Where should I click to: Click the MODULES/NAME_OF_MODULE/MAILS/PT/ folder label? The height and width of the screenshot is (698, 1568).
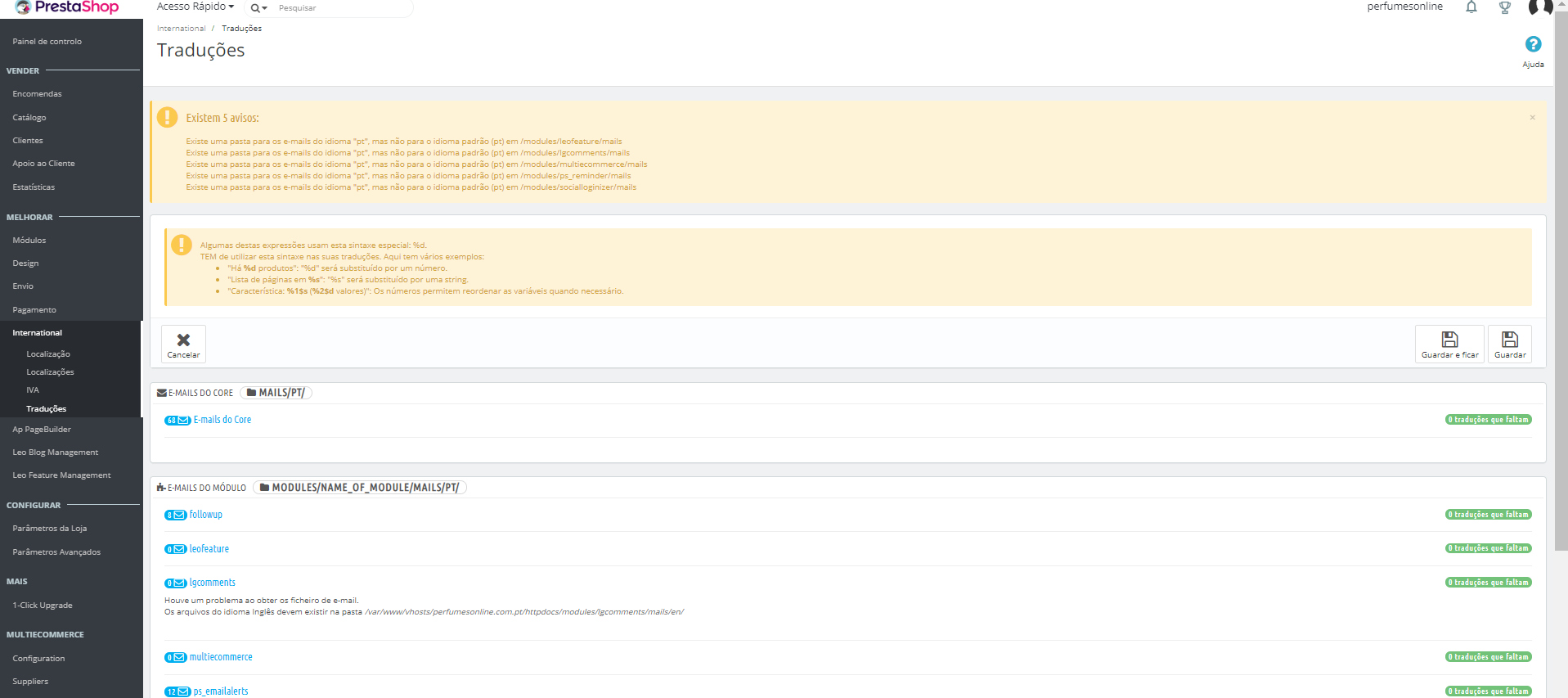click(360, 488)
